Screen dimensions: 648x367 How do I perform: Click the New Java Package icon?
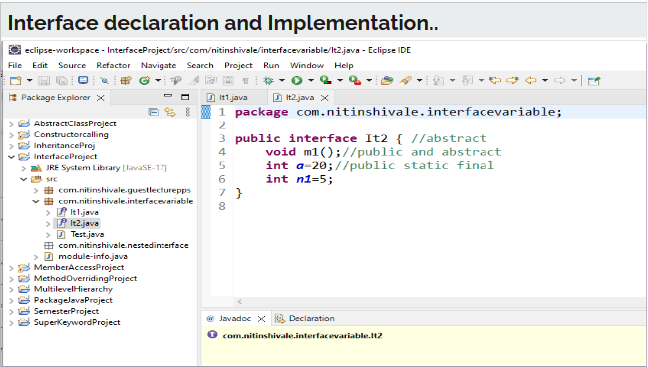click(x=126, y=81)
